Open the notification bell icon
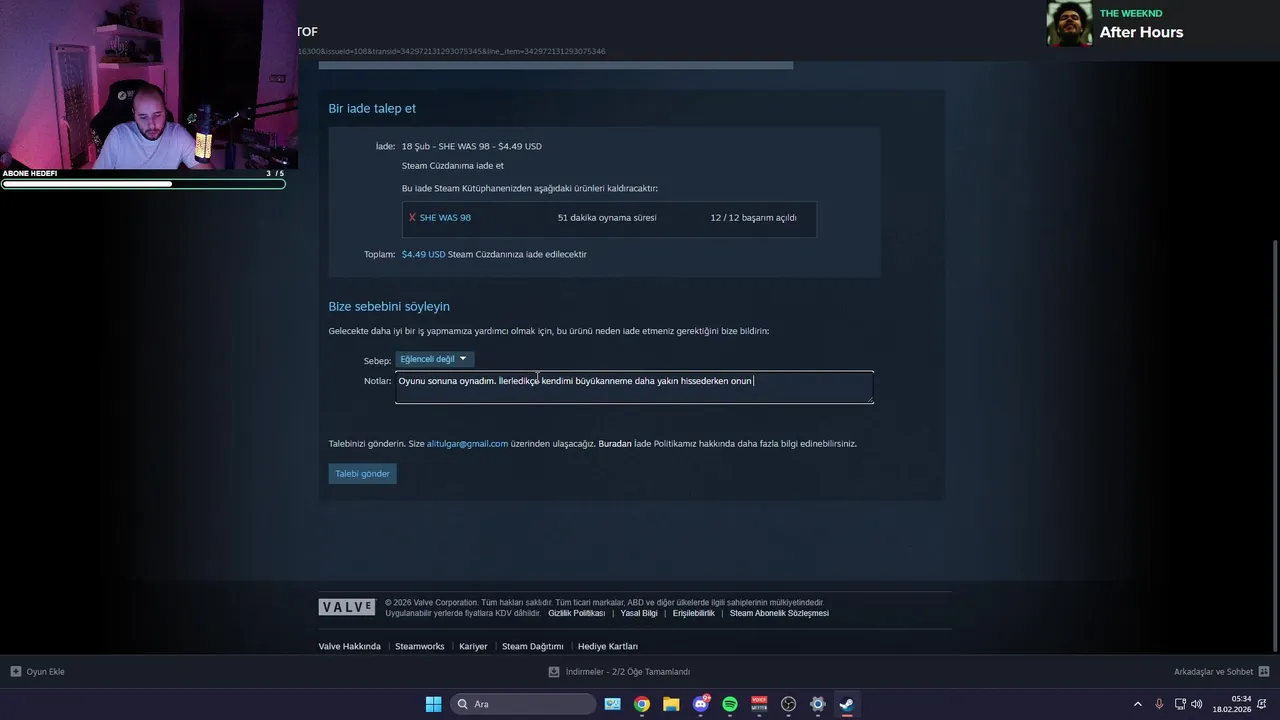 1262,704
